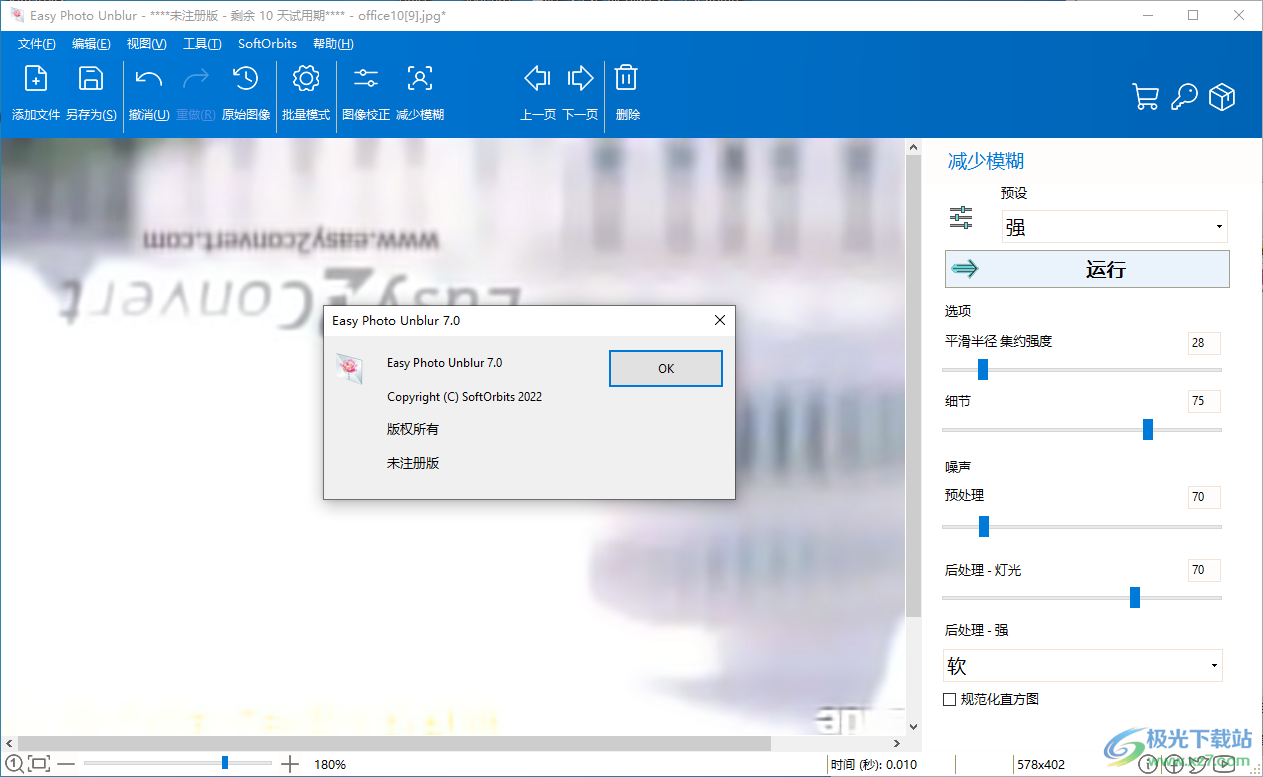Open the 工具(T) menu
This screenshot has height=777, width=1263.
(x=202, y=44)
